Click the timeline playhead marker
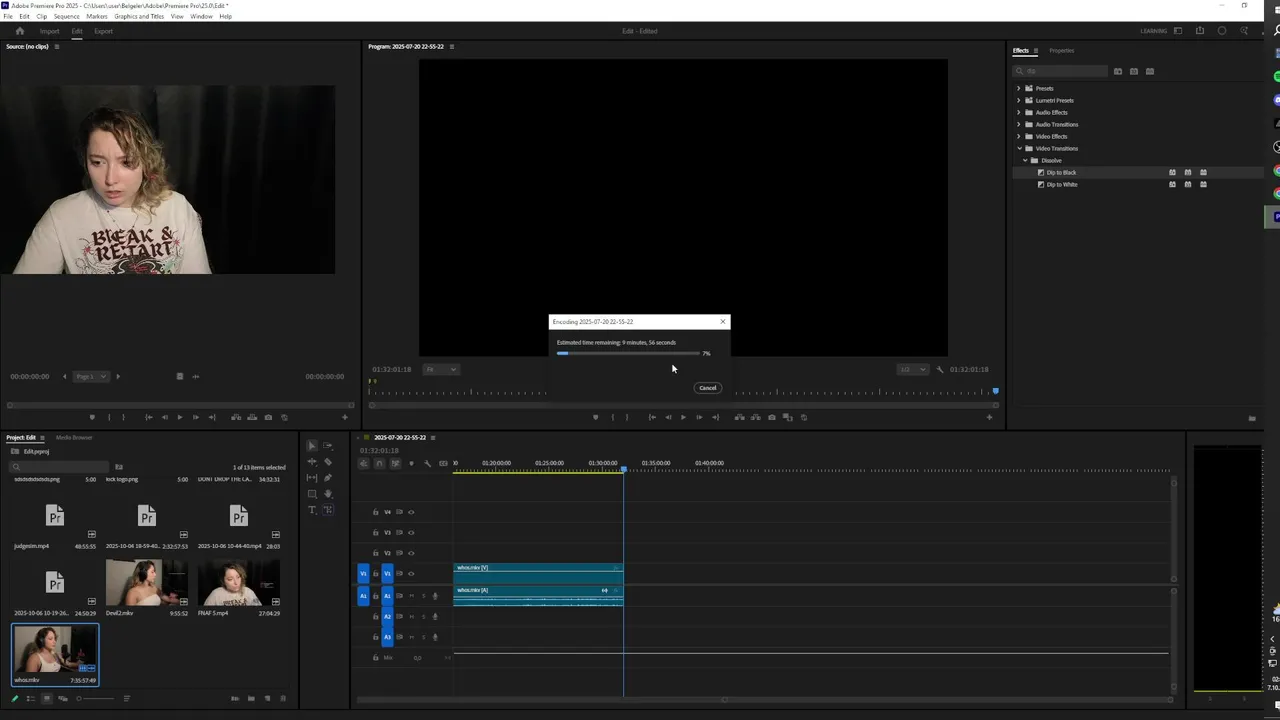This screenshot has width=1280, height=720. pyautogui.click(x=623, y=469)
